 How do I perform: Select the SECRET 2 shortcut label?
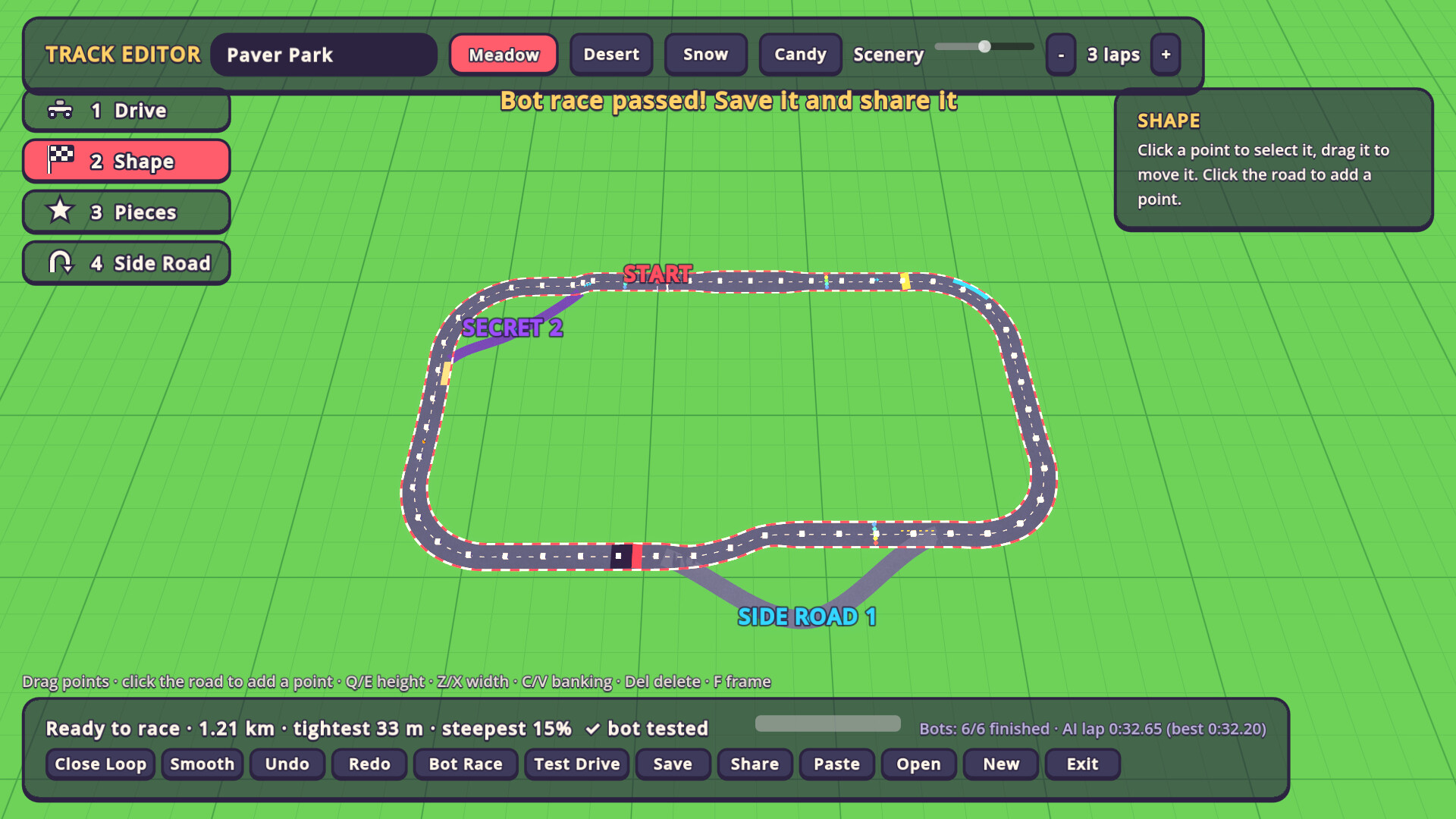coord(512,328)
